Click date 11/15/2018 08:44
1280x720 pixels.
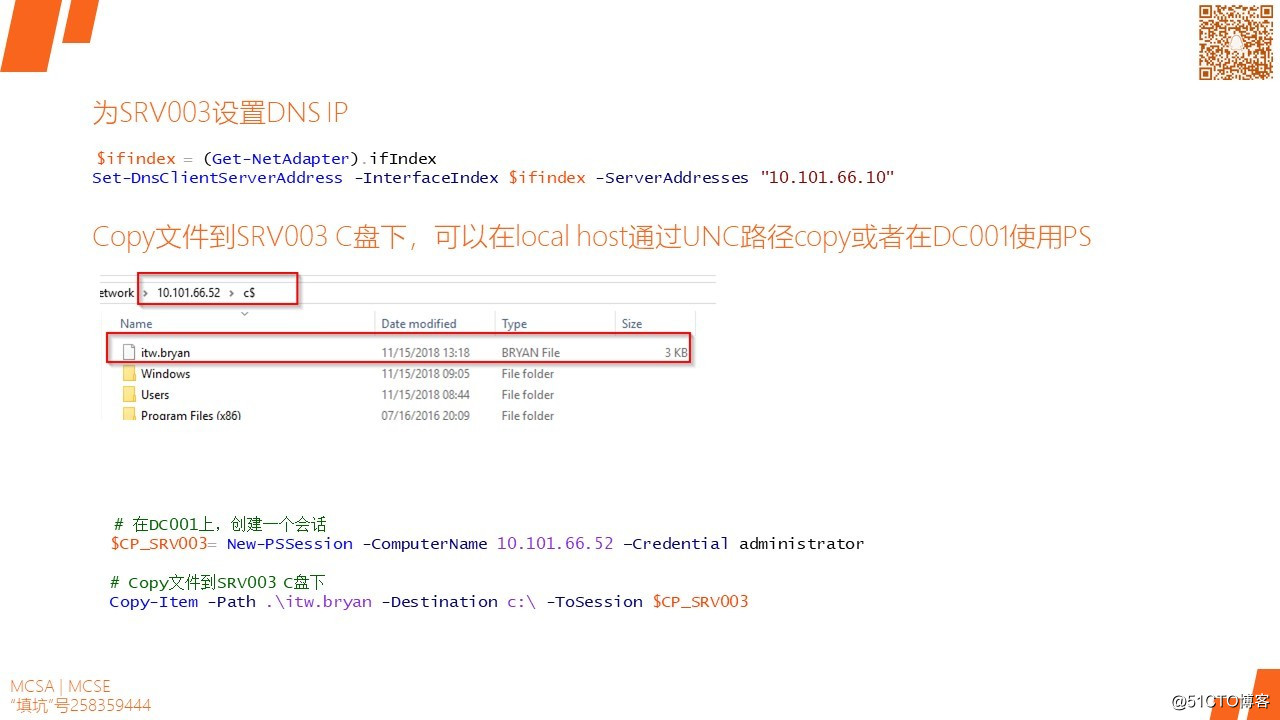pos(426,394)
